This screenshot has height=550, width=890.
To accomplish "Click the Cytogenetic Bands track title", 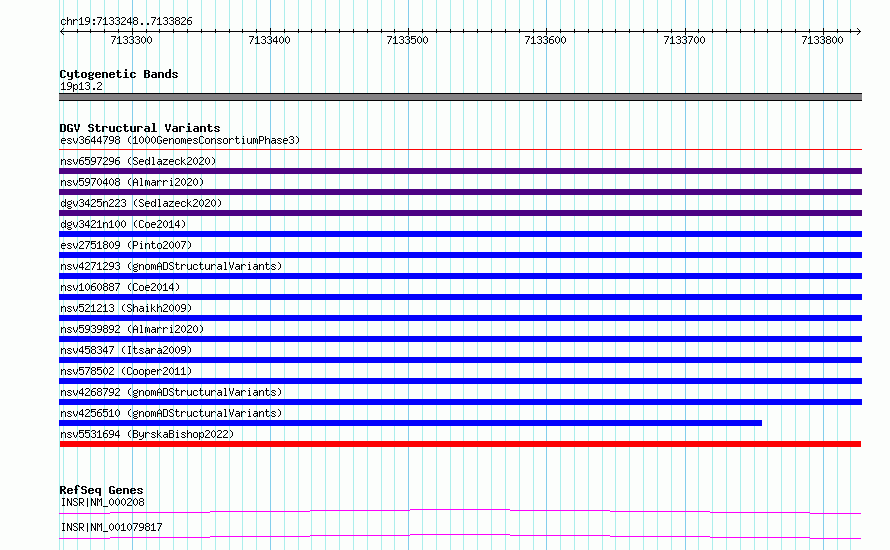I will pyautogui.click(x=119, y=74).
